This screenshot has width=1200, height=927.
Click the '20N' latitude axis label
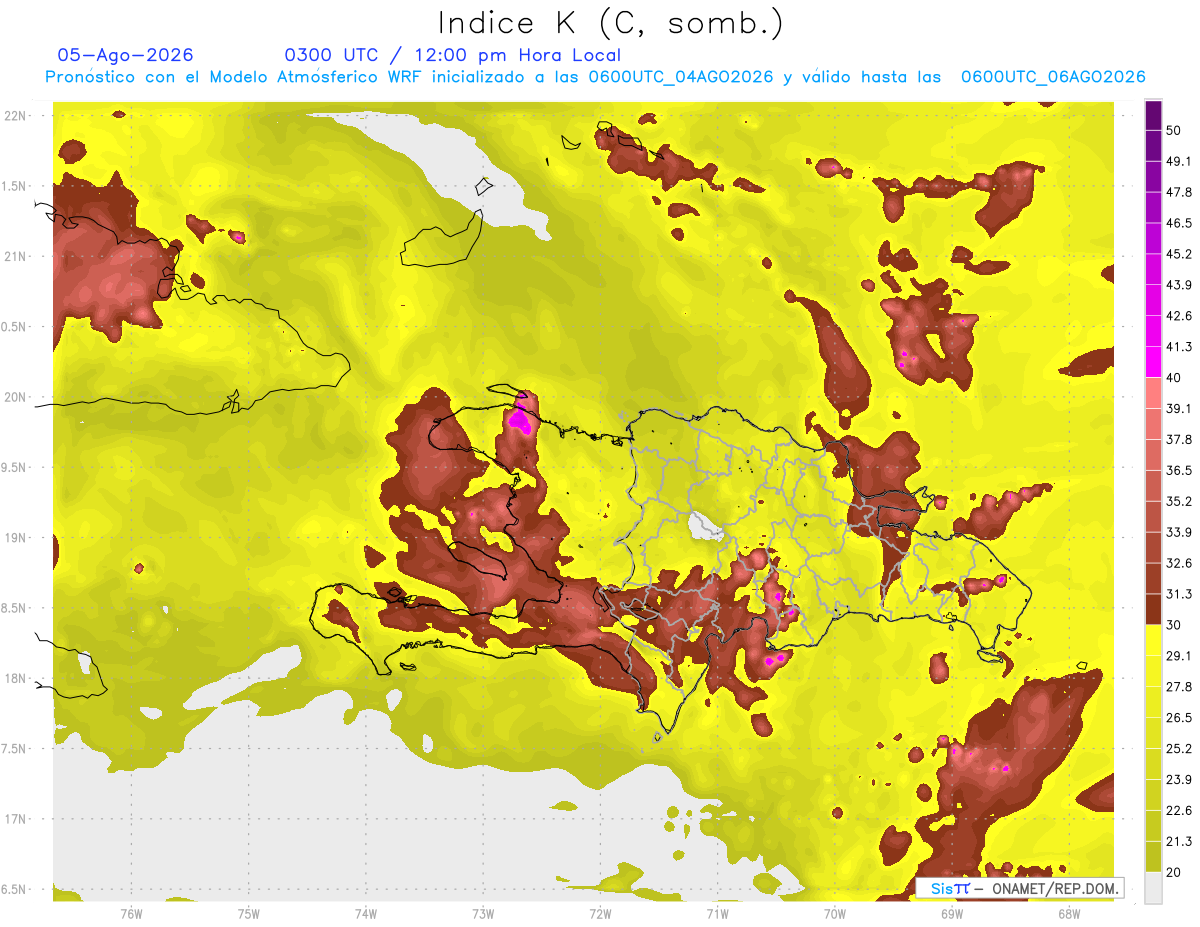[x=15, y=397]
